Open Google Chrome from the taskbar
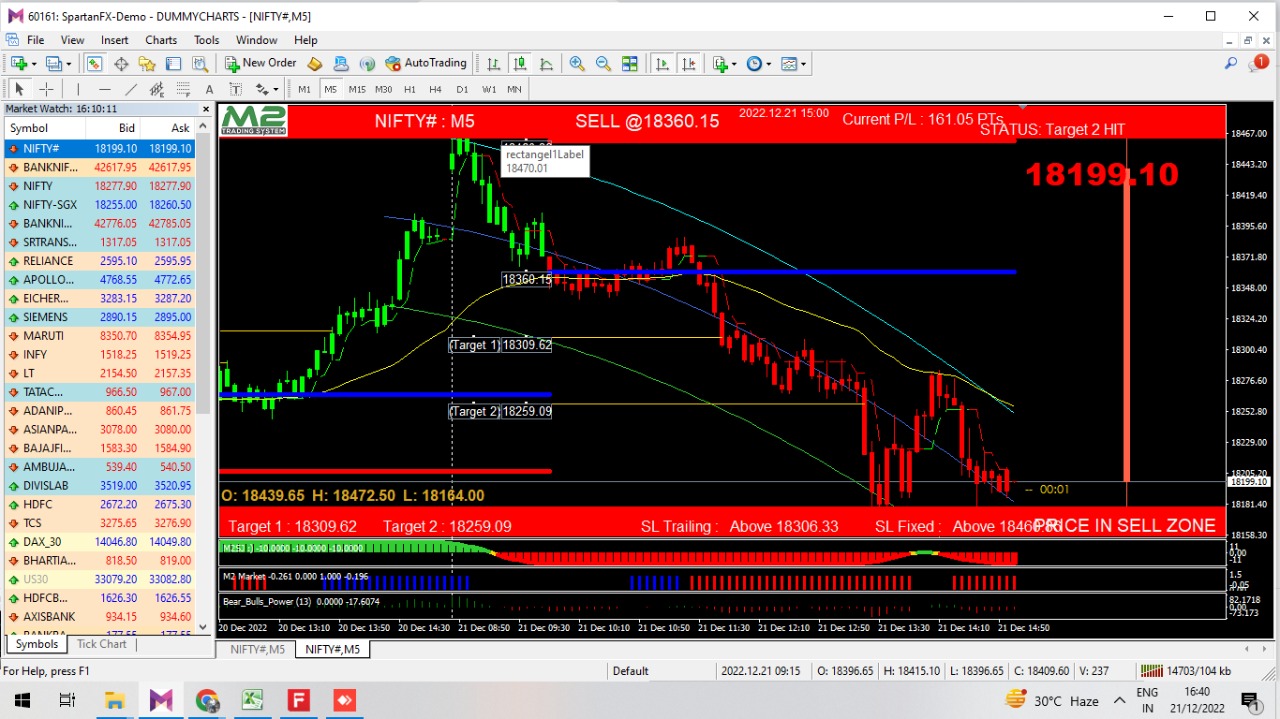Viewport: 1280px width, 719px height. pyautogui.click(x=207, y=700)
